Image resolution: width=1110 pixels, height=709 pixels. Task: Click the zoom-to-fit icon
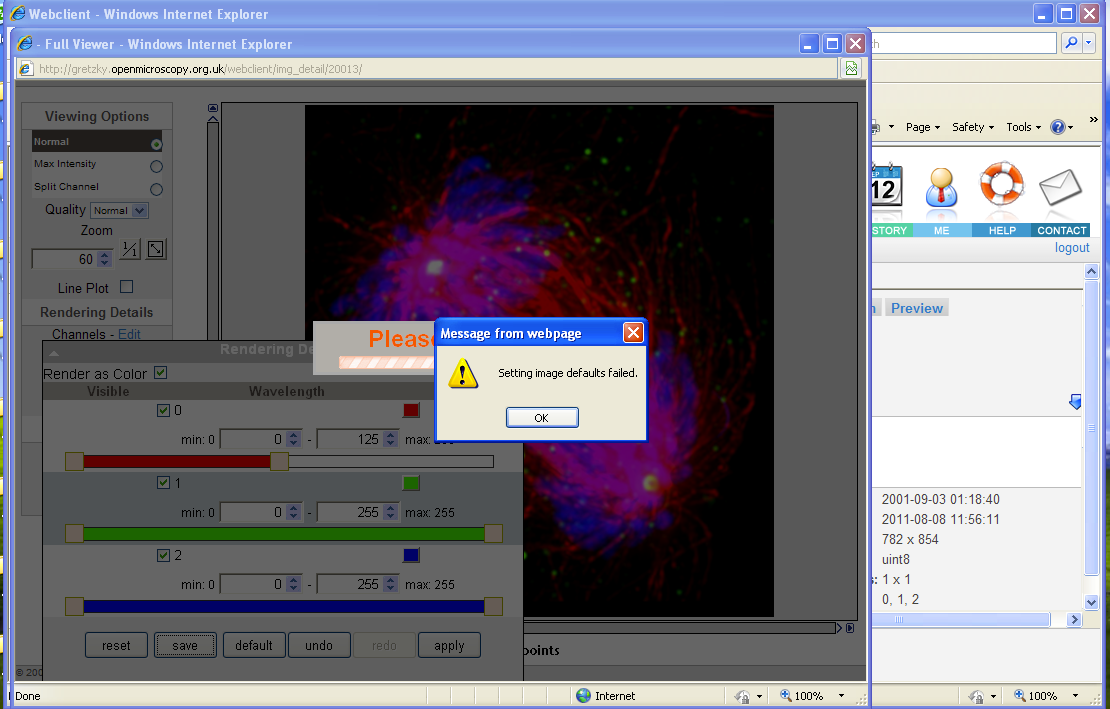tap(156, 249)
